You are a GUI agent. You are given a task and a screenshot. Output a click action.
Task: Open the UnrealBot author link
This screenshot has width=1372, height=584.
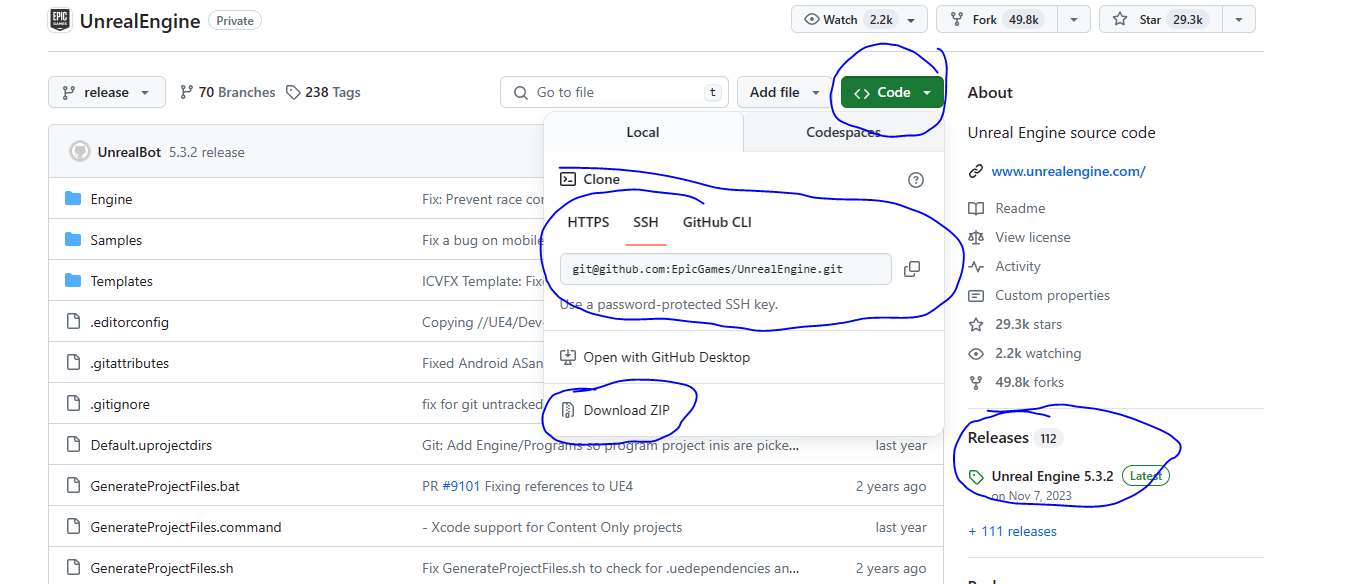pyautogui.click(x=129, y=152)
